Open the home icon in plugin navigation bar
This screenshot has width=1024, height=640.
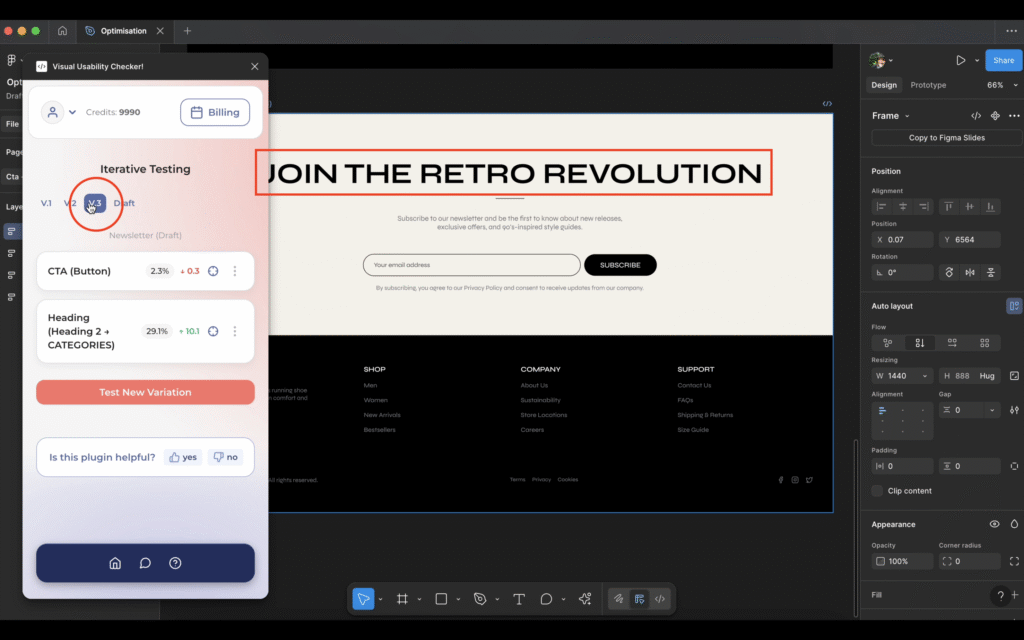click(115, 563)
